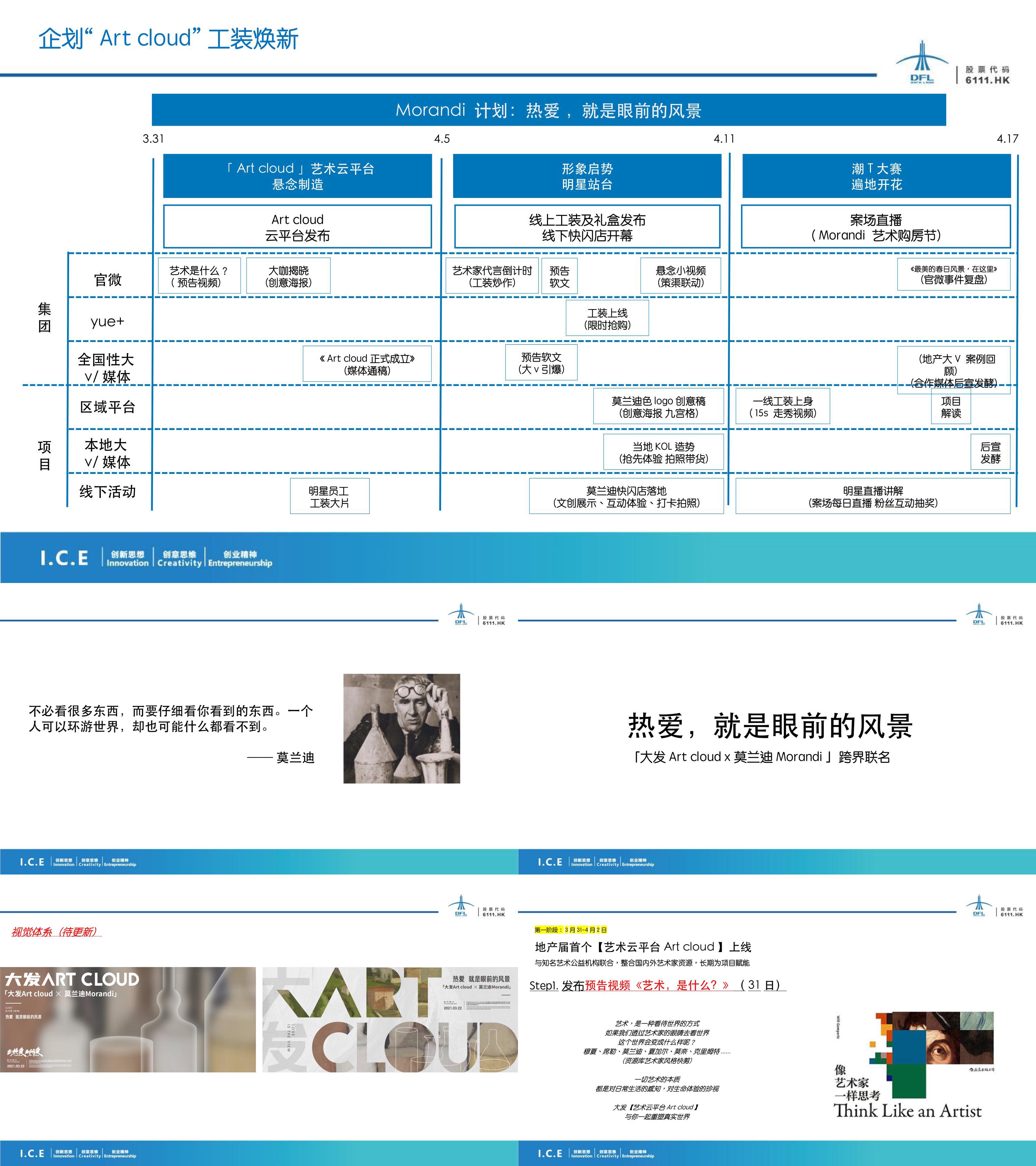Select the yue+ row label
1036x1166 pixels.
107,322
